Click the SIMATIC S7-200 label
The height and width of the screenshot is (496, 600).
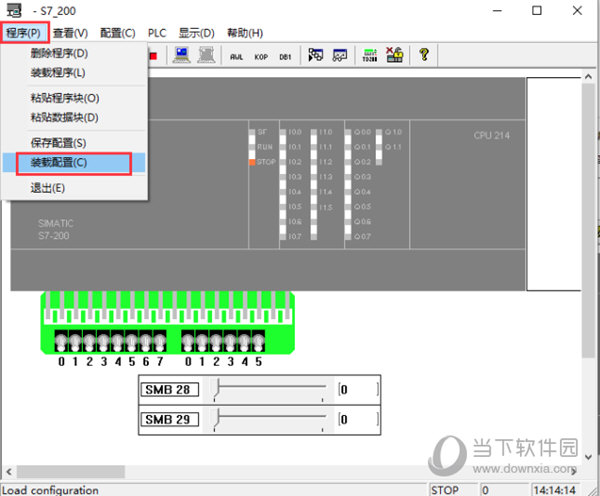point(55,229)
